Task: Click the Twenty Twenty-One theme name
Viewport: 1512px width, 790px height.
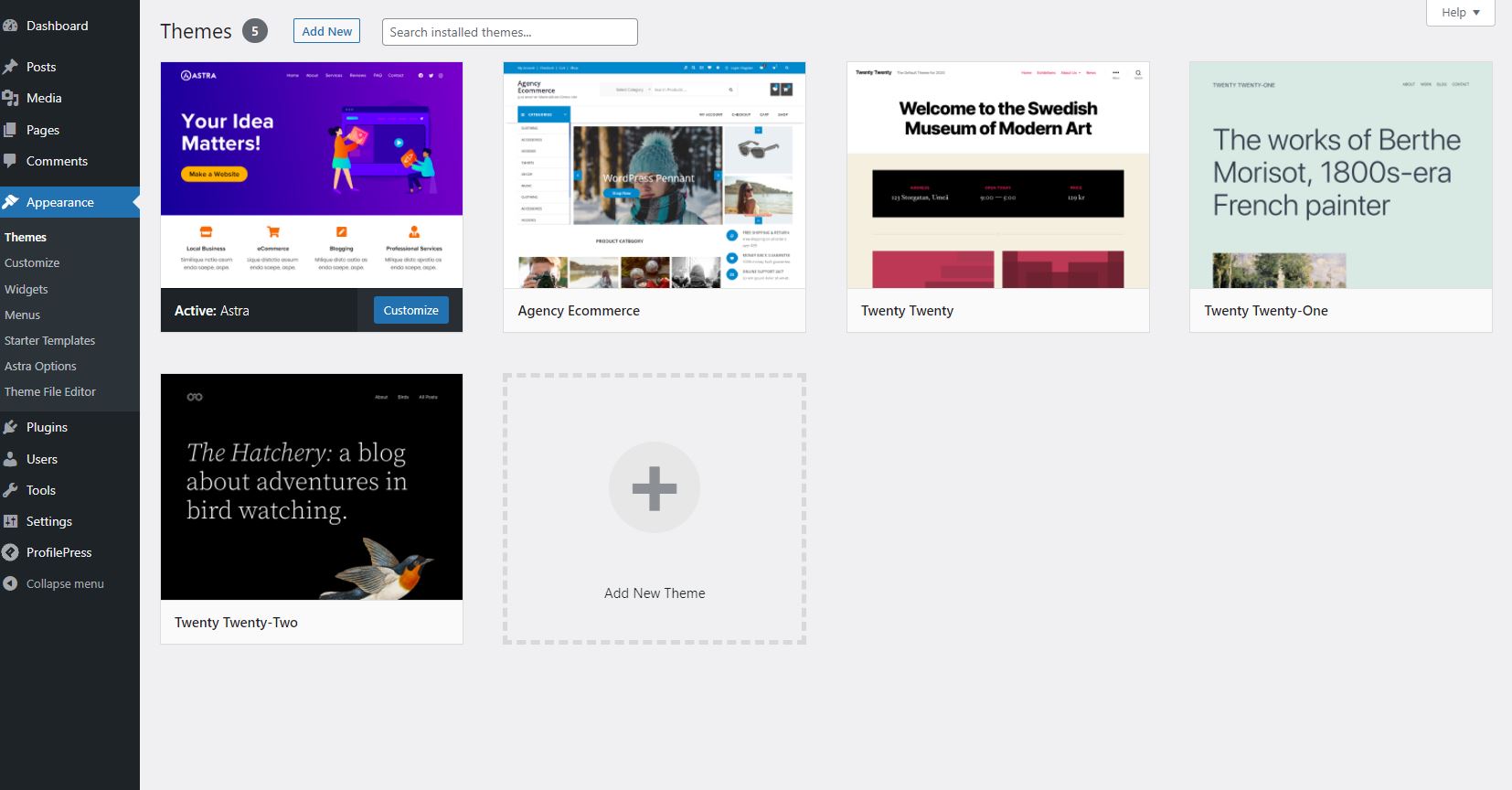Action: tap(1266, 311)
